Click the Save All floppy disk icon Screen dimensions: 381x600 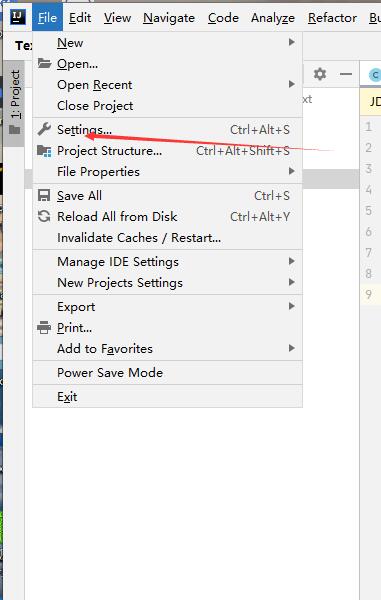[x=44, y=196]
